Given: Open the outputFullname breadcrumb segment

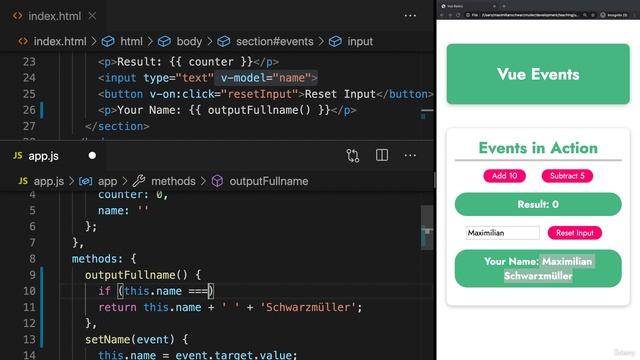Looking at the screenshot, I should [x=269, y=181].
